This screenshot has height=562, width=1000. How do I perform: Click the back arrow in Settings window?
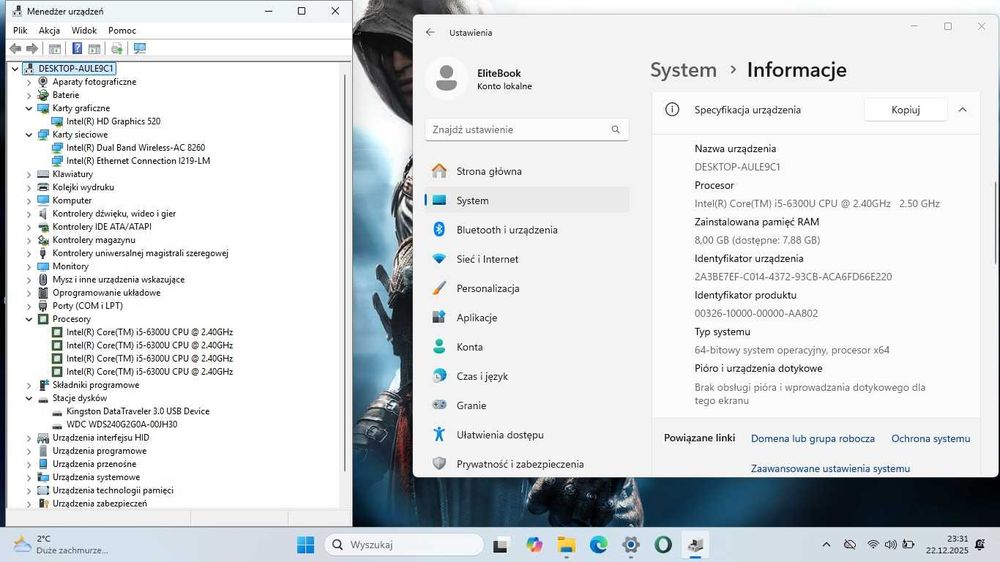click(x=430, y=32)
